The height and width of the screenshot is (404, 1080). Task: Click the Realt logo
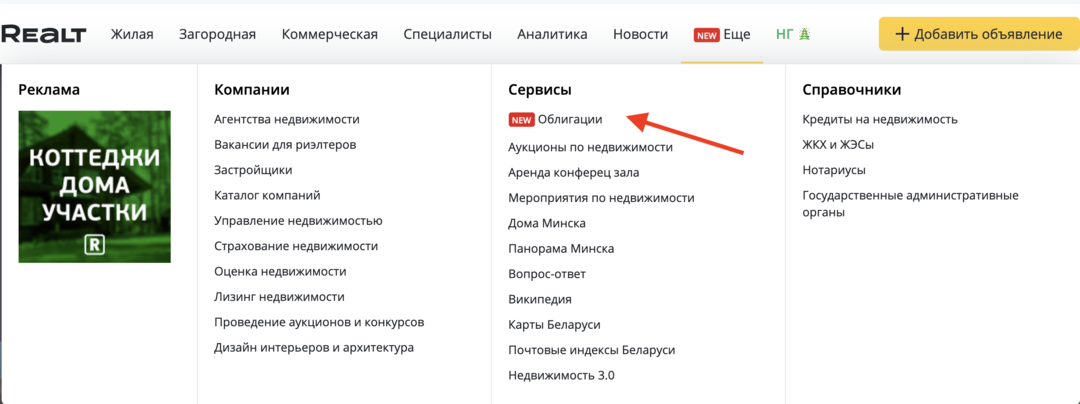(44, 34)
